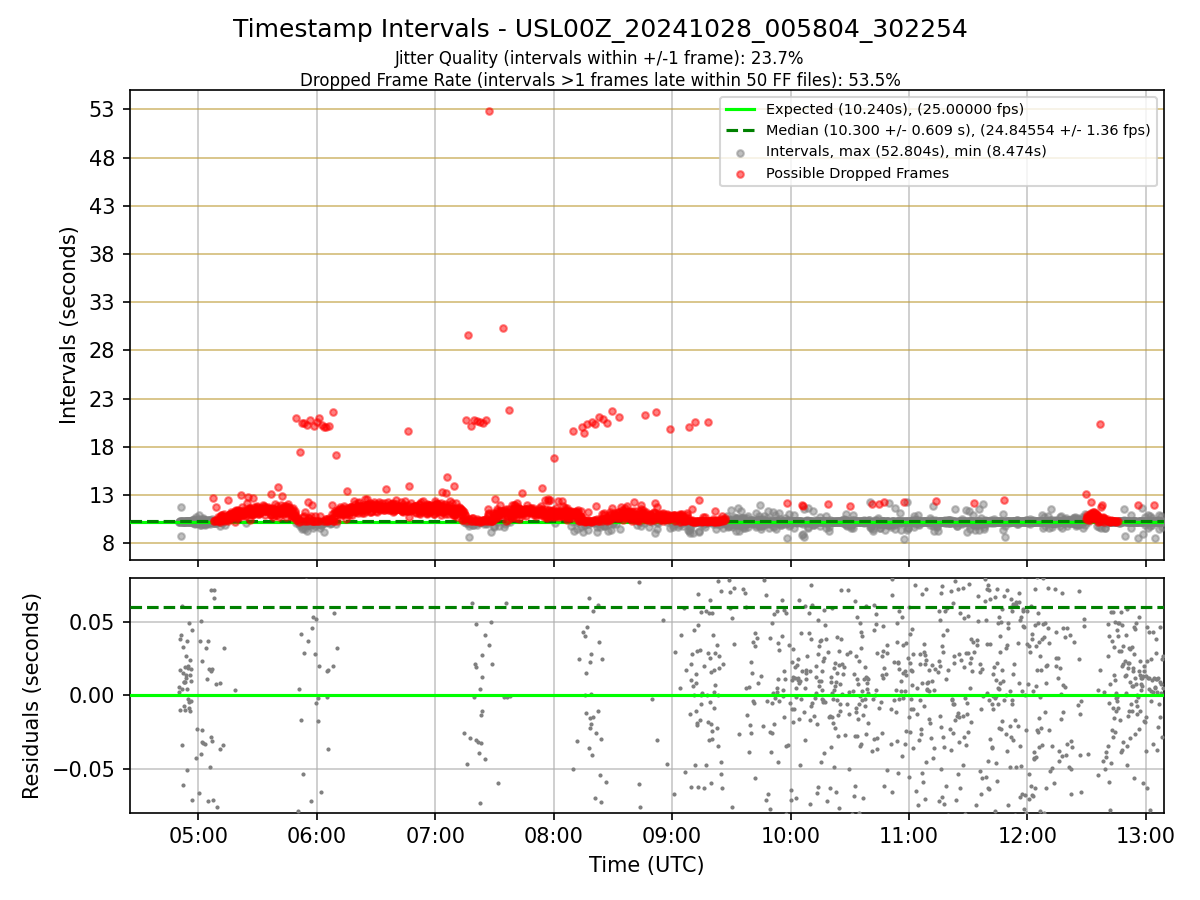
Task: Click the red point near 30 seconds after 07:30
Action: click(503, 328)
